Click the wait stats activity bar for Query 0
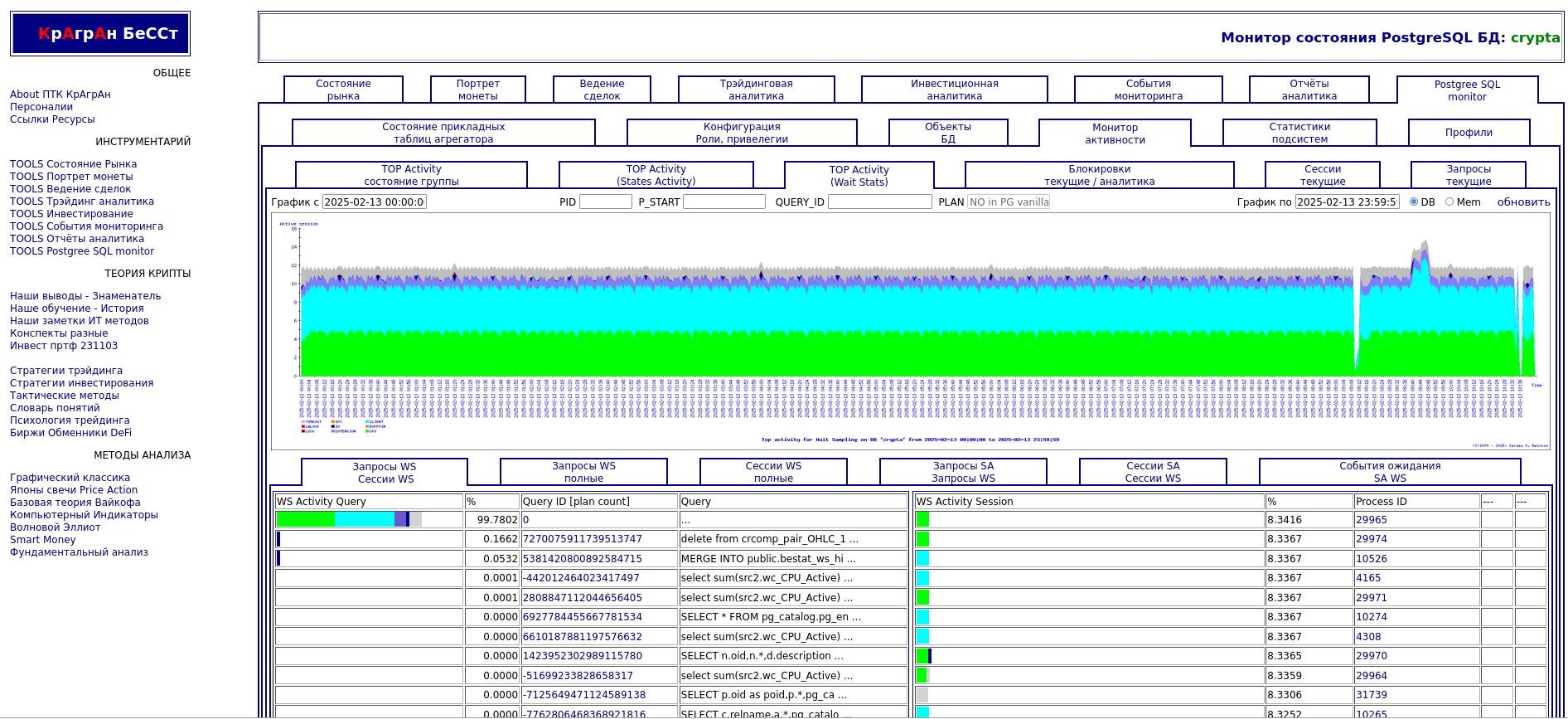The height and width of the screenshot is (719, 1568). pos(349,519)
